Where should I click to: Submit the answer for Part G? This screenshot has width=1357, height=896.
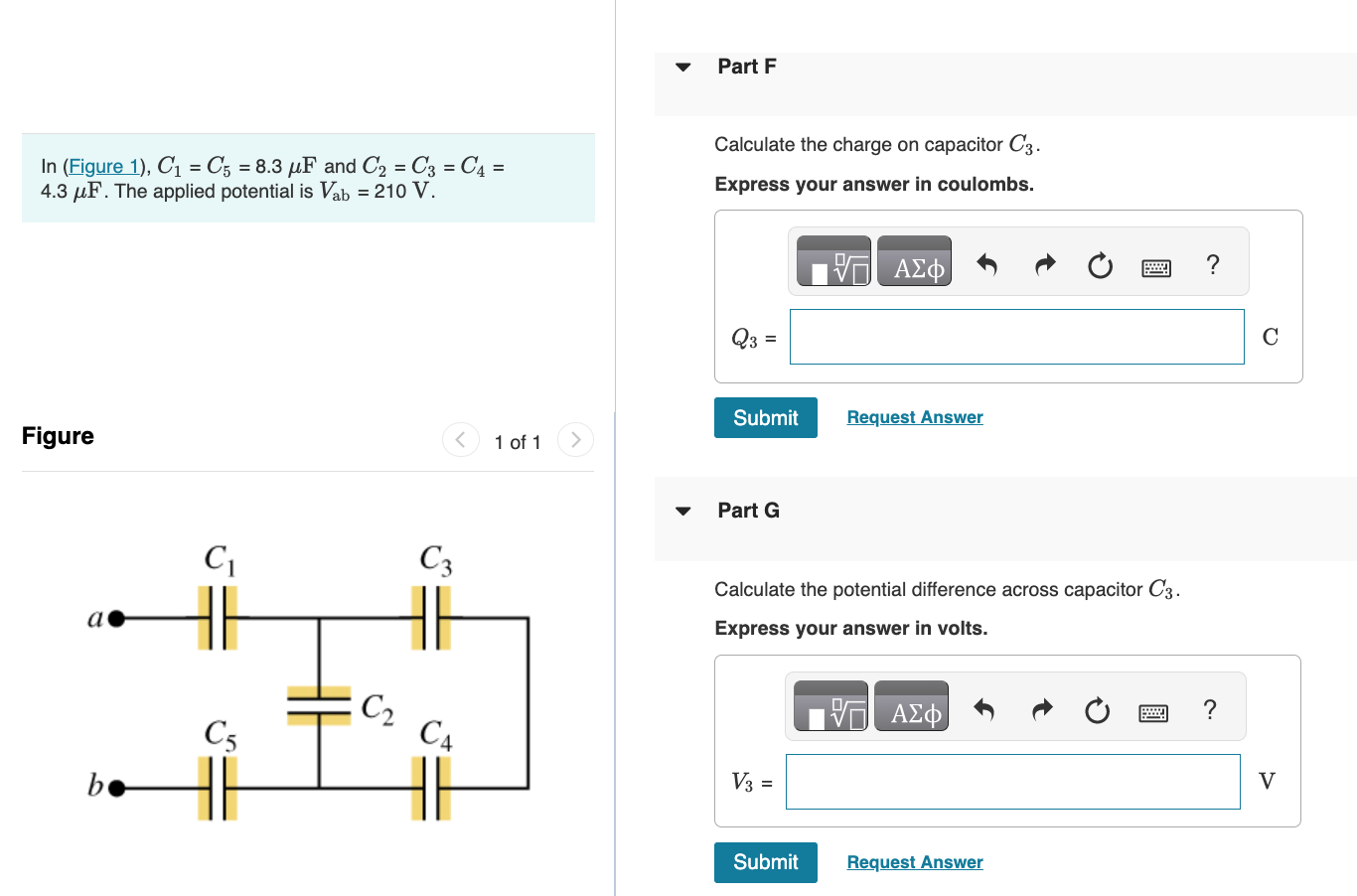(x=765, y=862)
